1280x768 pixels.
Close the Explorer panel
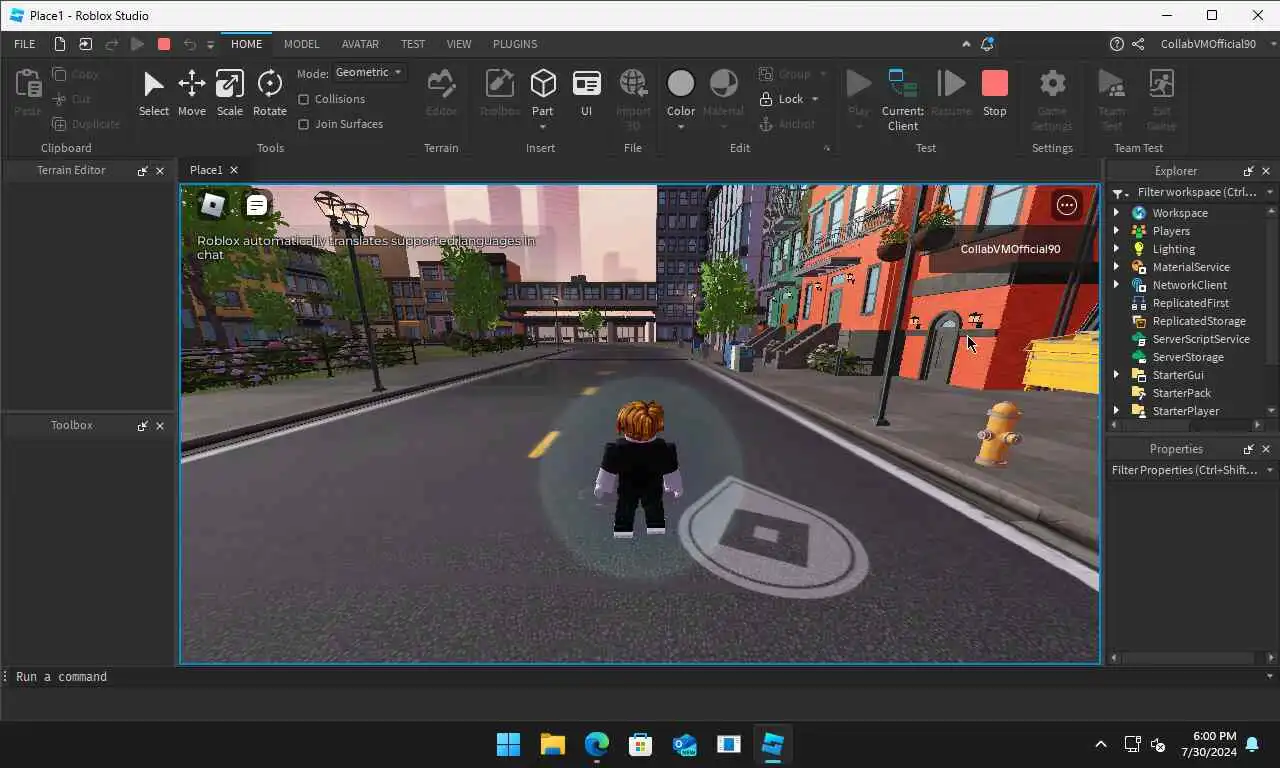(1266, 171)
